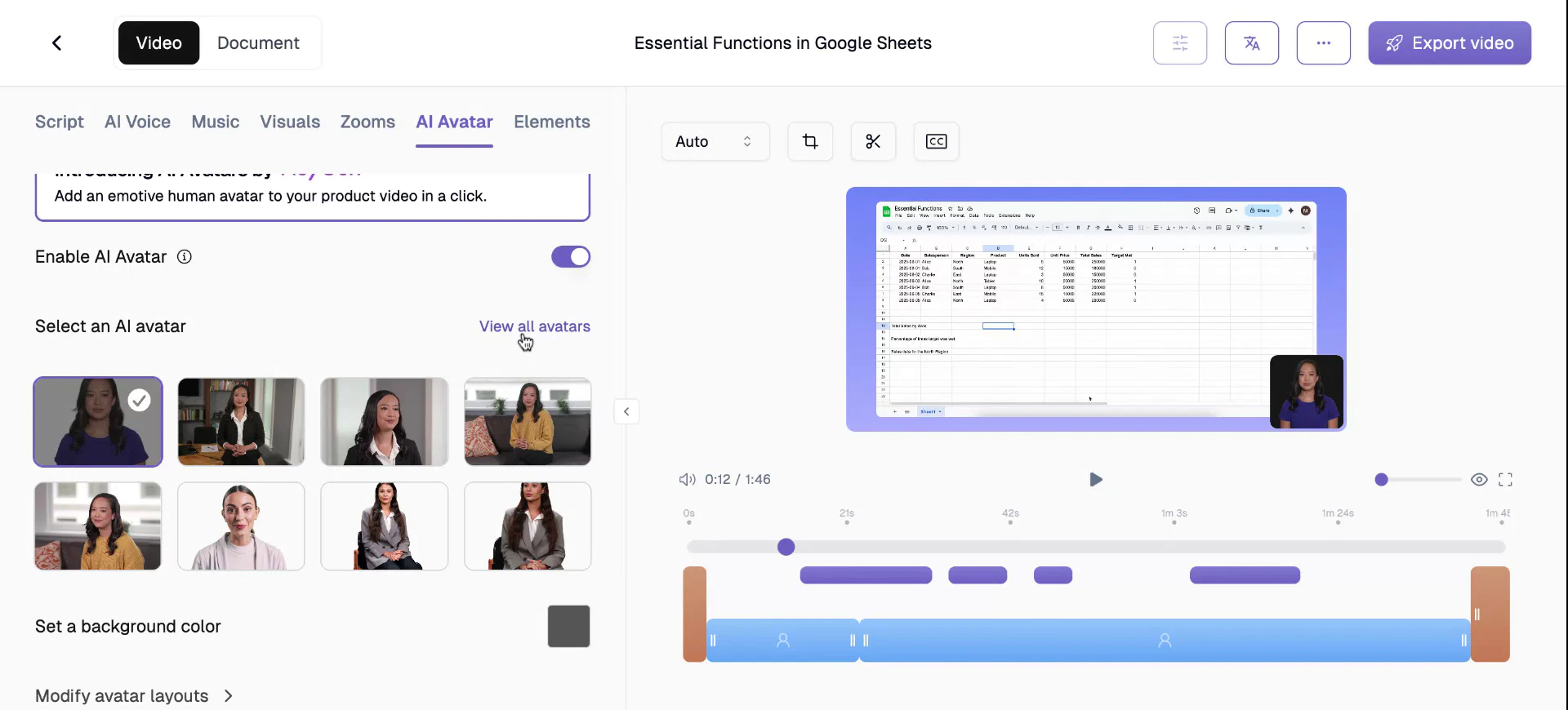This screenshot has width=1568, height=710.
Task: Open the three-dots more options menu
Action: (1324, 42)
